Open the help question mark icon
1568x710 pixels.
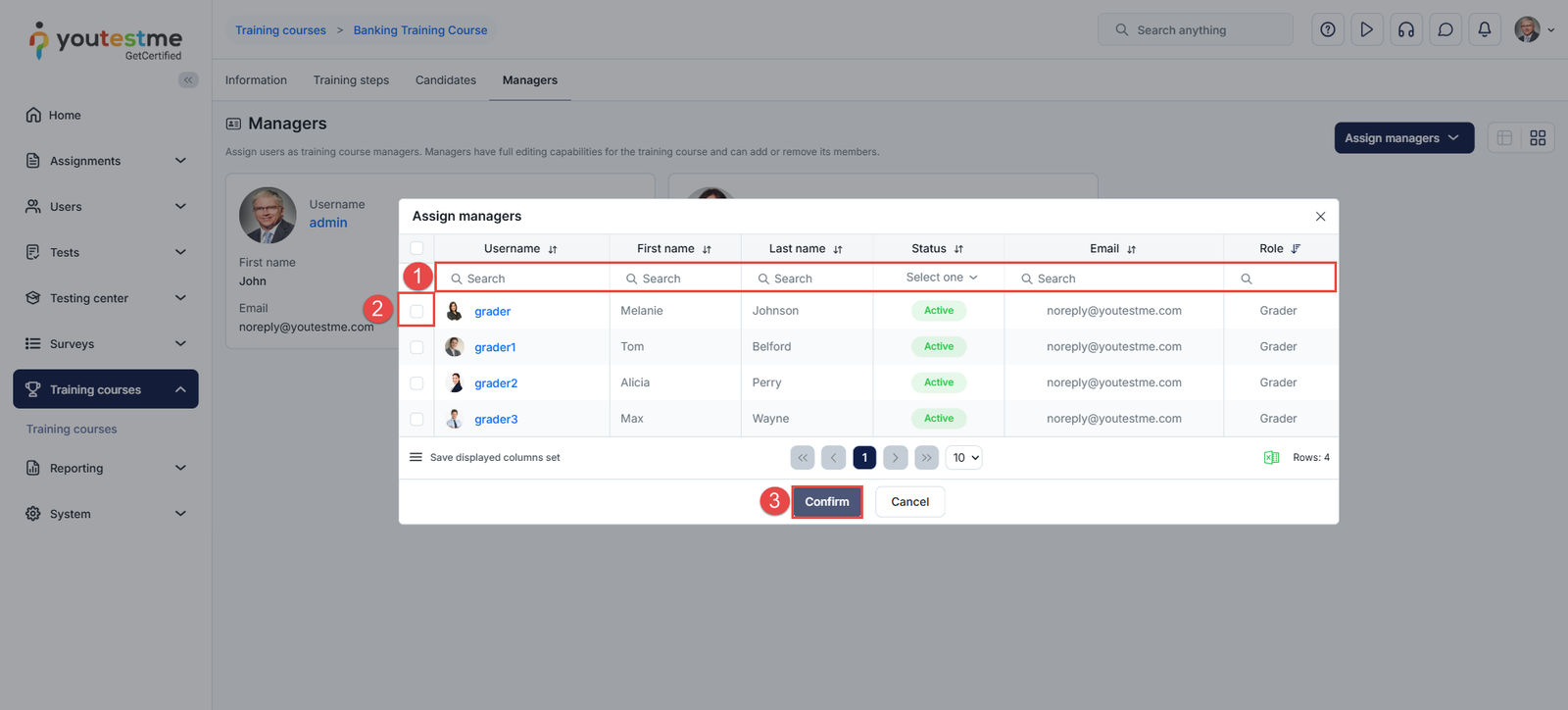(x=1327, y=30)
